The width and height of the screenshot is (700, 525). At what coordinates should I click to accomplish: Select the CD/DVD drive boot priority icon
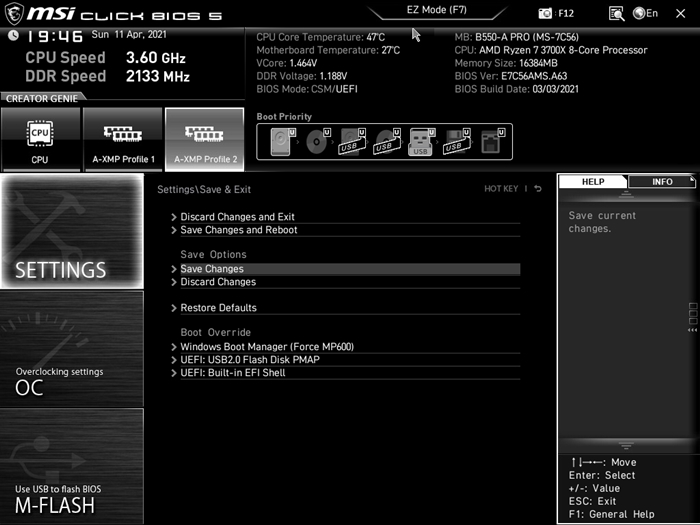317,142
